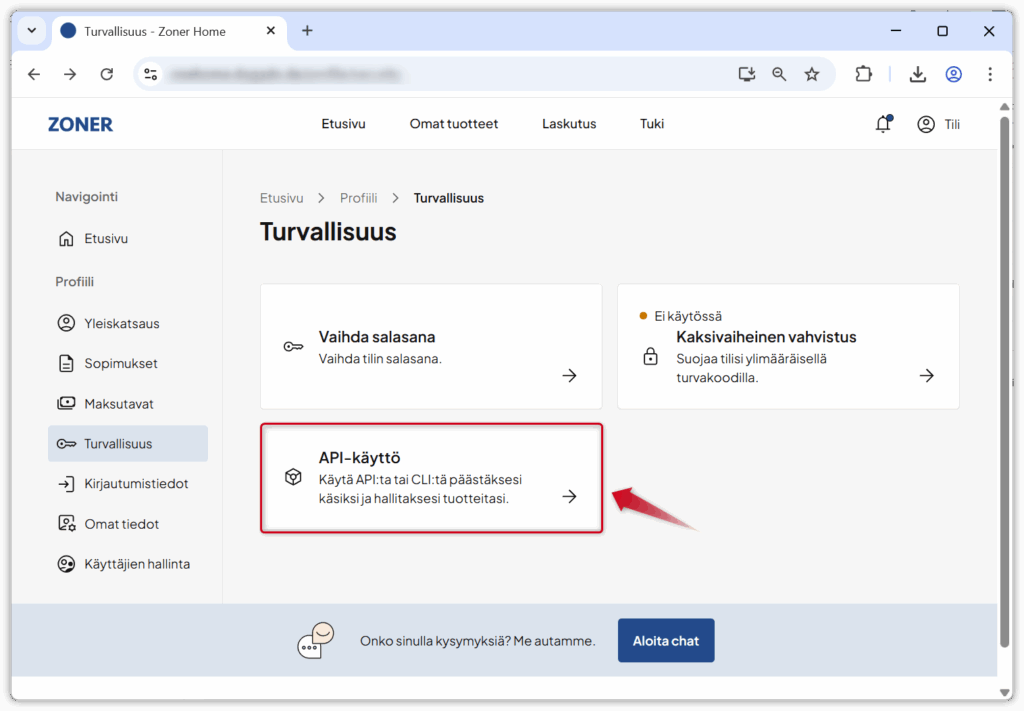Bookmark the page with the star icon

pos(811,73)
